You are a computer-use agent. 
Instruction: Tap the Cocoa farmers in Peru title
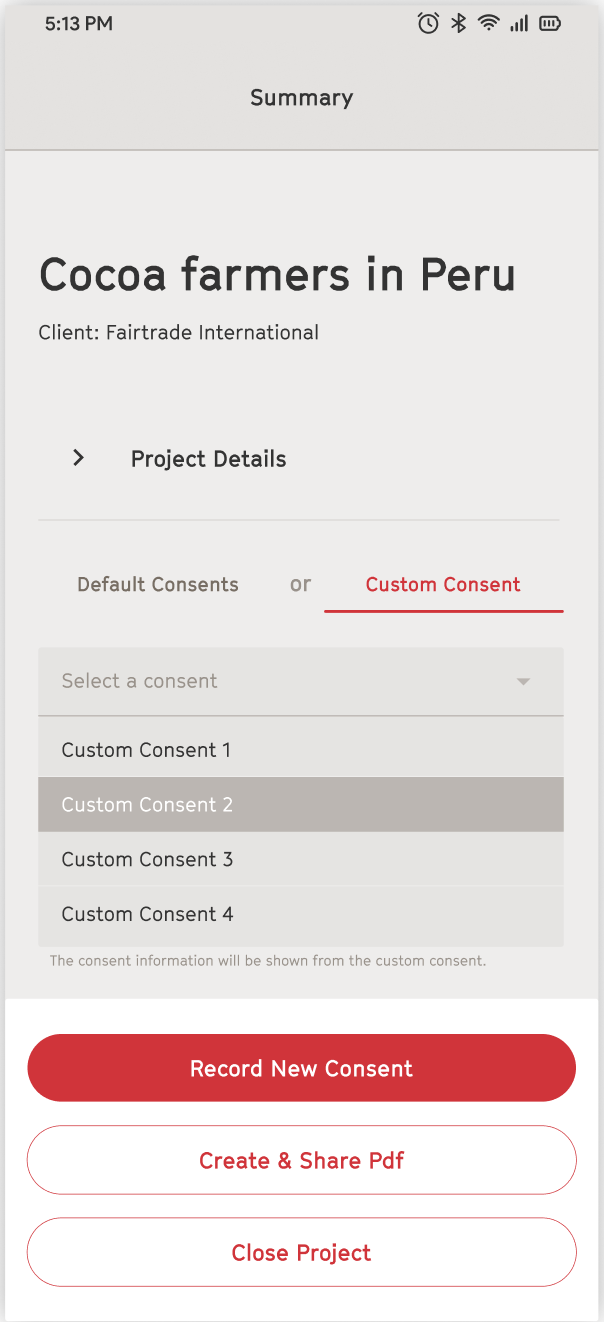[x=277, y=274]
